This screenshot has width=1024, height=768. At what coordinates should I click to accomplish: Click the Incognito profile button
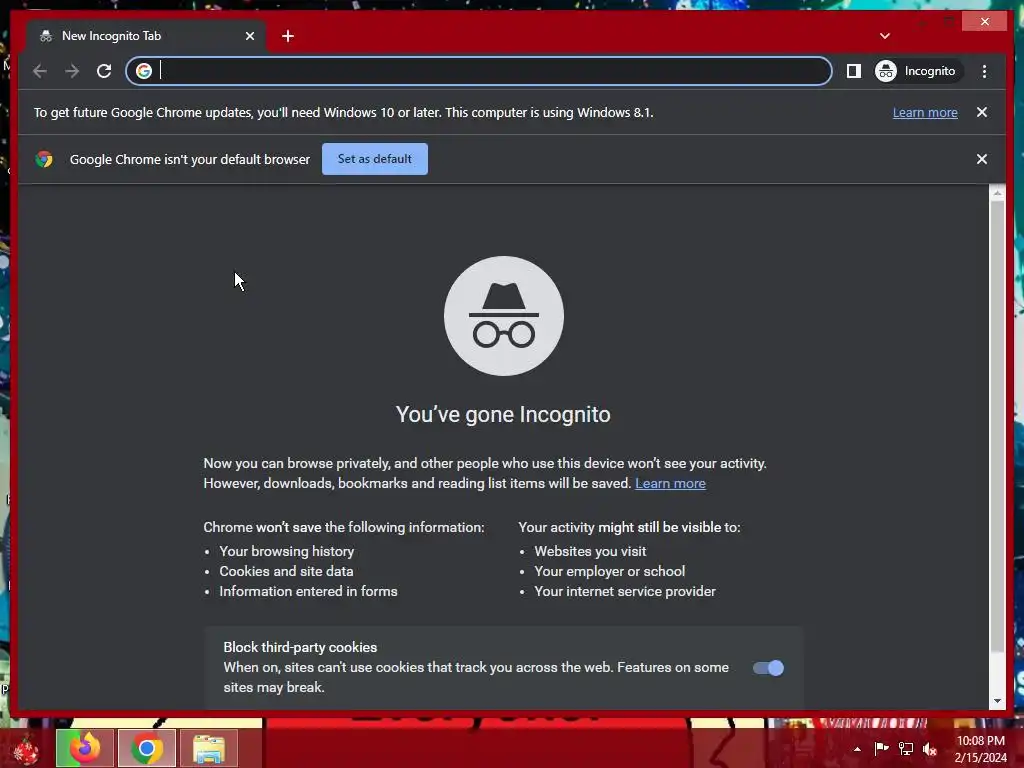click(918, 71)
